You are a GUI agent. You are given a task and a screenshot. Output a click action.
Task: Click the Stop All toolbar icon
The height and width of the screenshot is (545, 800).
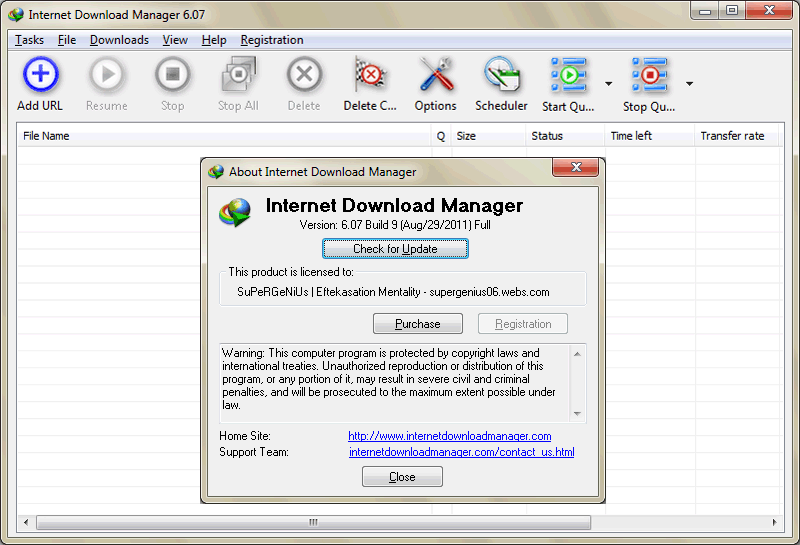(238, 75)
